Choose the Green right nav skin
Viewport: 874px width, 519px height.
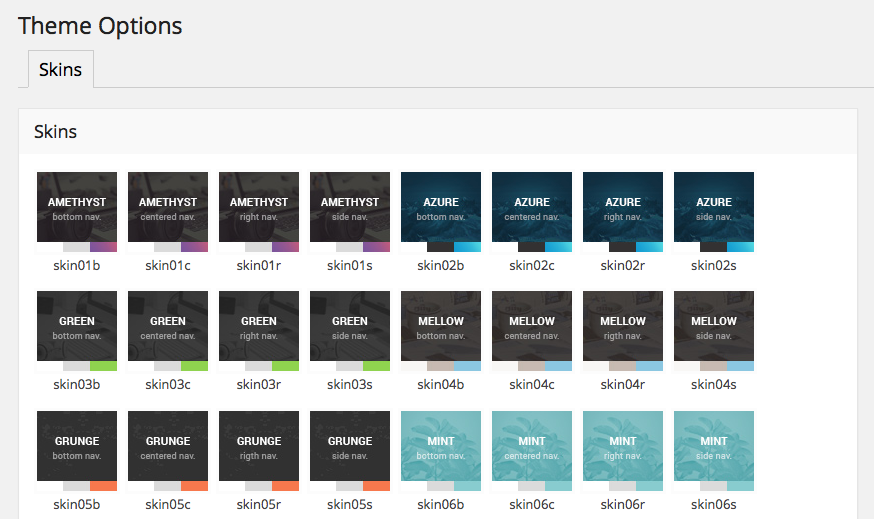point(259,330)
